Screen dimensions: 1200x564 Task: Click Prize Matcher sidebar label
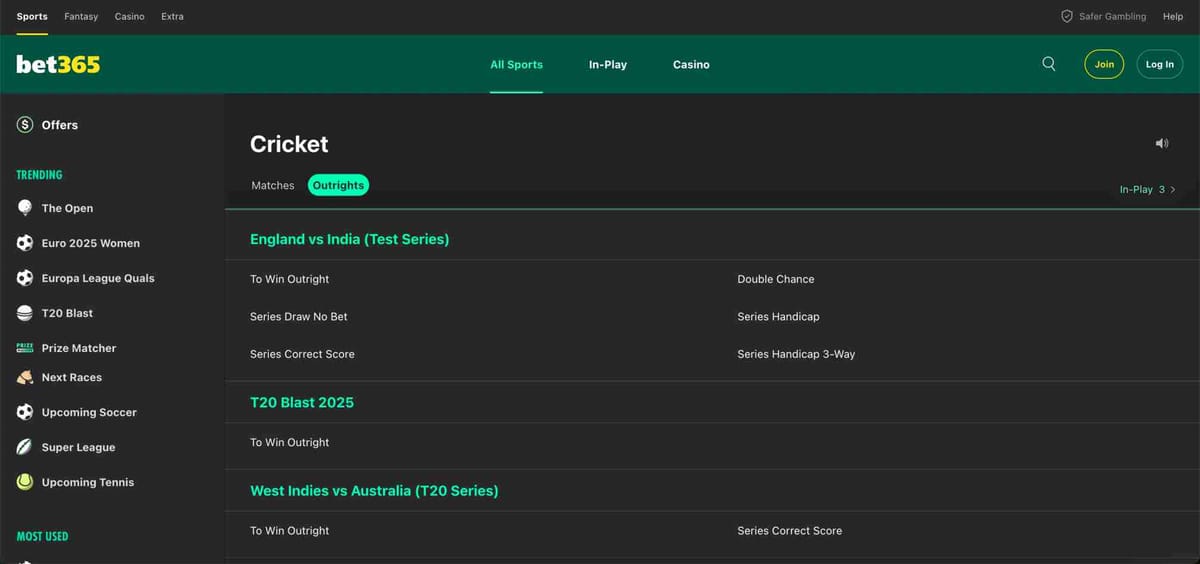79,348
